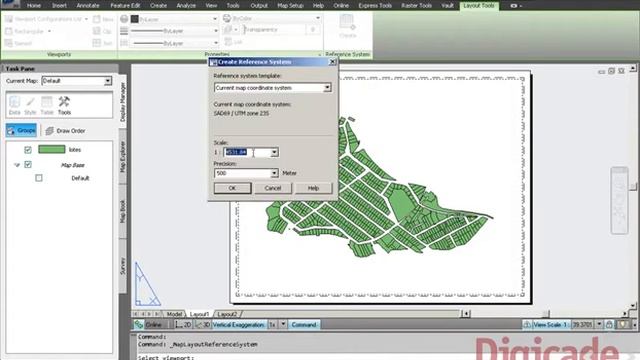Screen dimensions: 640x360
Task: Toggle visibility checkbox for lotes layer
Action: coord(28,150)
